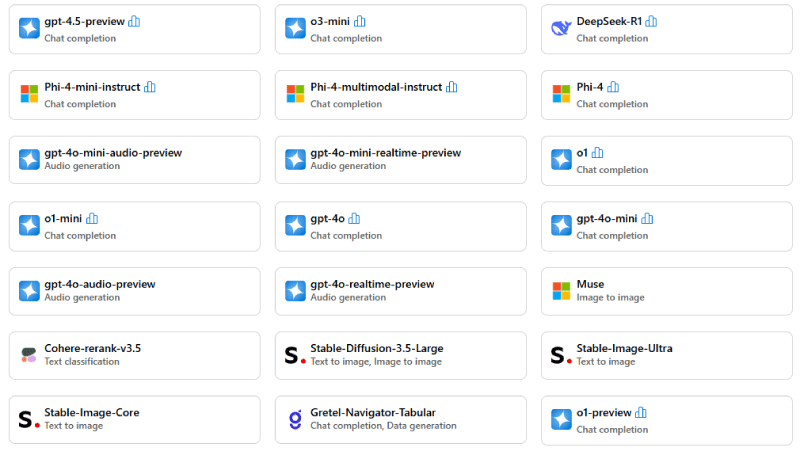Click the gpt-4o-mini-audio-preview title
Viewport: 800px width, 450px height.
[x=113, y=153]
